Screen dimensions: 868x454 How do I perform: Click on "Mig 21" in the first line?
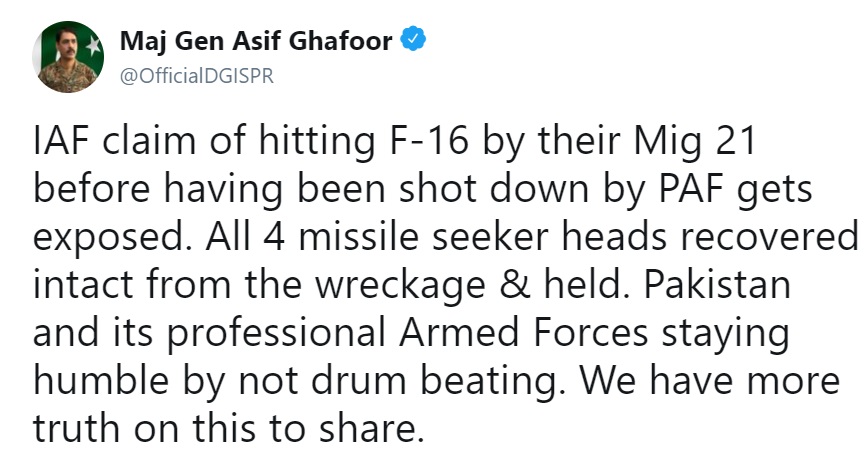coord(695,143)
